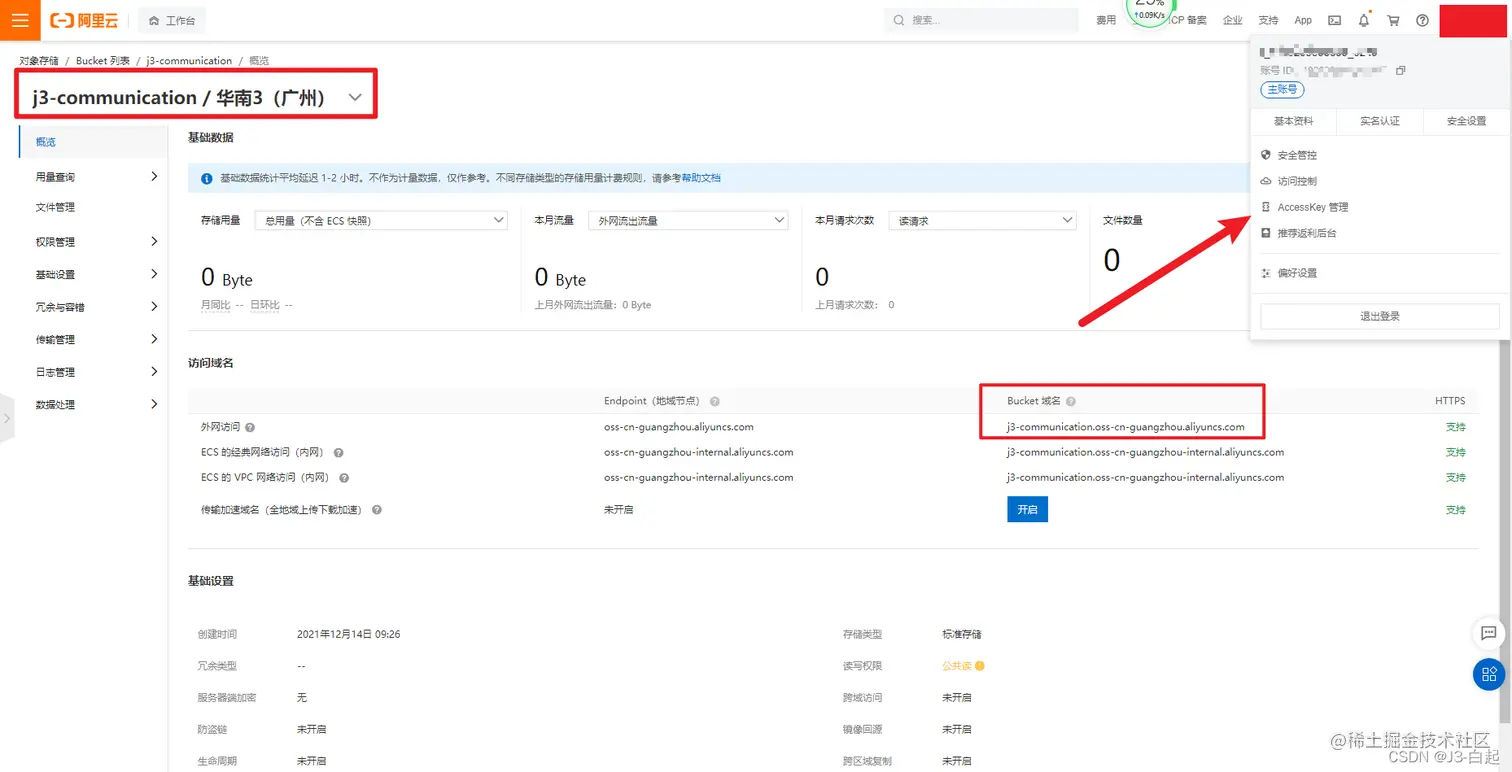Image resolution: width=1512 pixels, height=772 pixels.
Task: Open the 支持 top menu item
Action: pyautogui.click(x=1268, y=20)
